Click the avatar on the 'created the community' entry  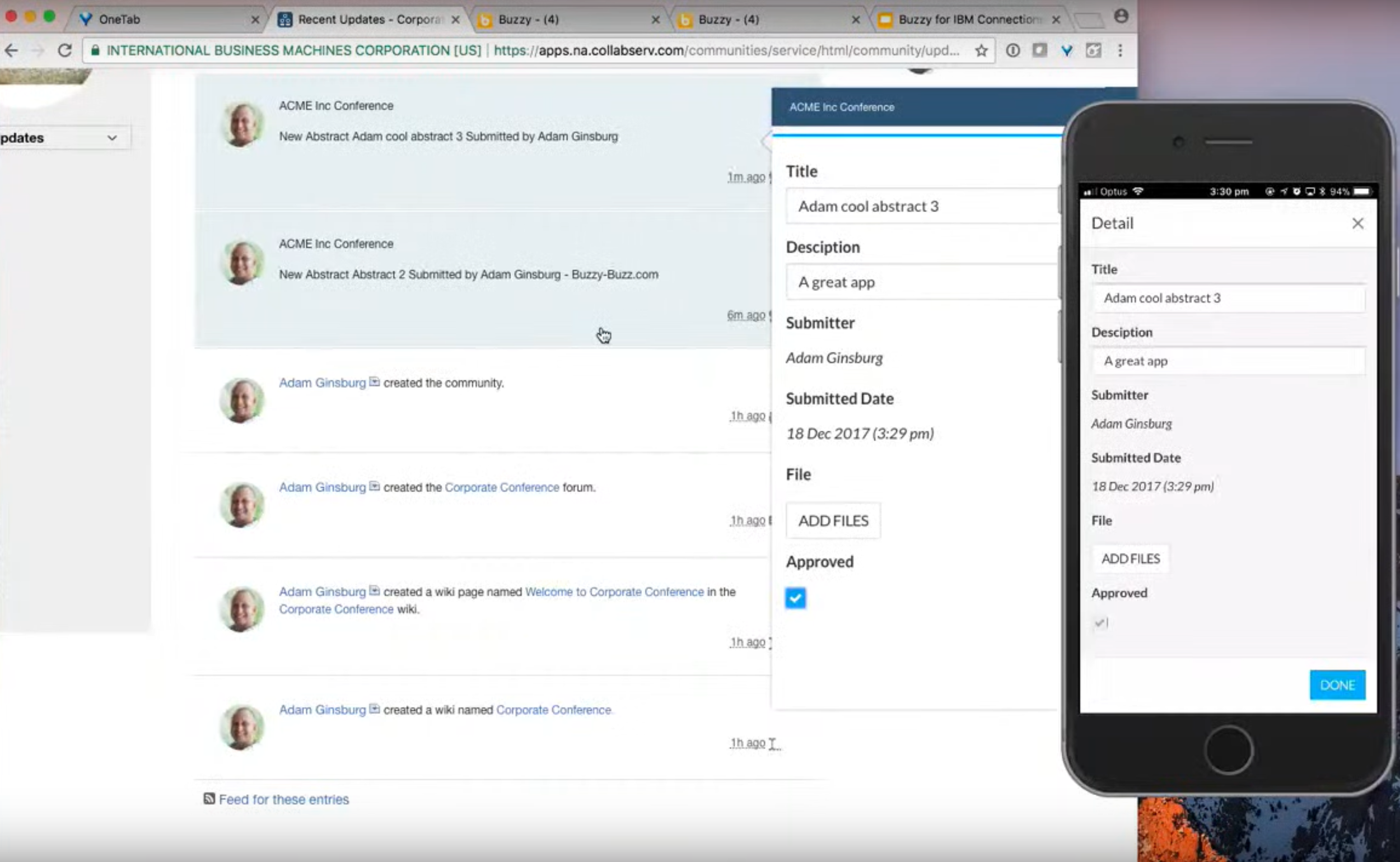[x=242, y=400]
